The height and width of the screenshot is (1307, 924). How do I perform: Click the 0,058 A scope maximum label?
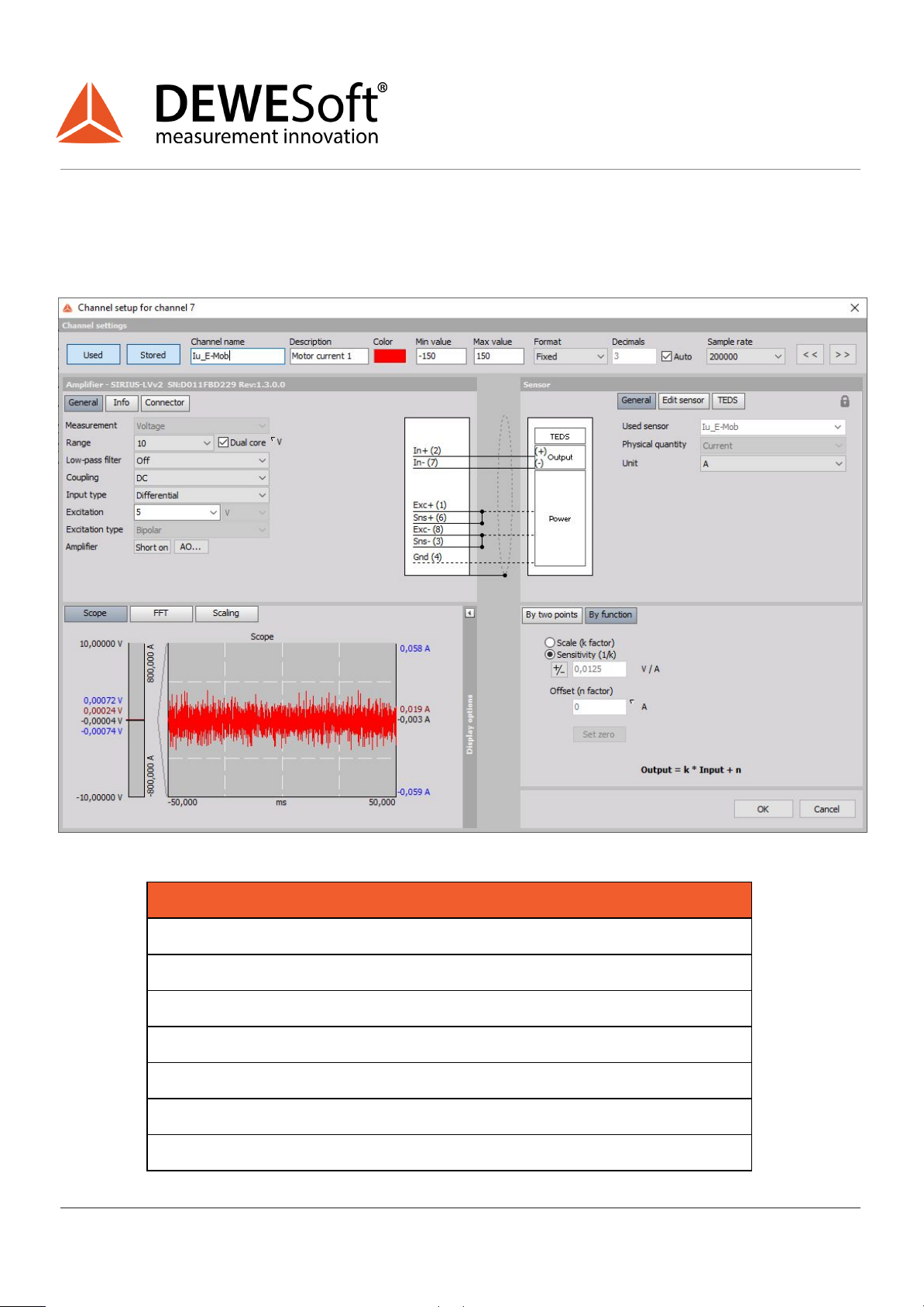(x=414, y=648)
